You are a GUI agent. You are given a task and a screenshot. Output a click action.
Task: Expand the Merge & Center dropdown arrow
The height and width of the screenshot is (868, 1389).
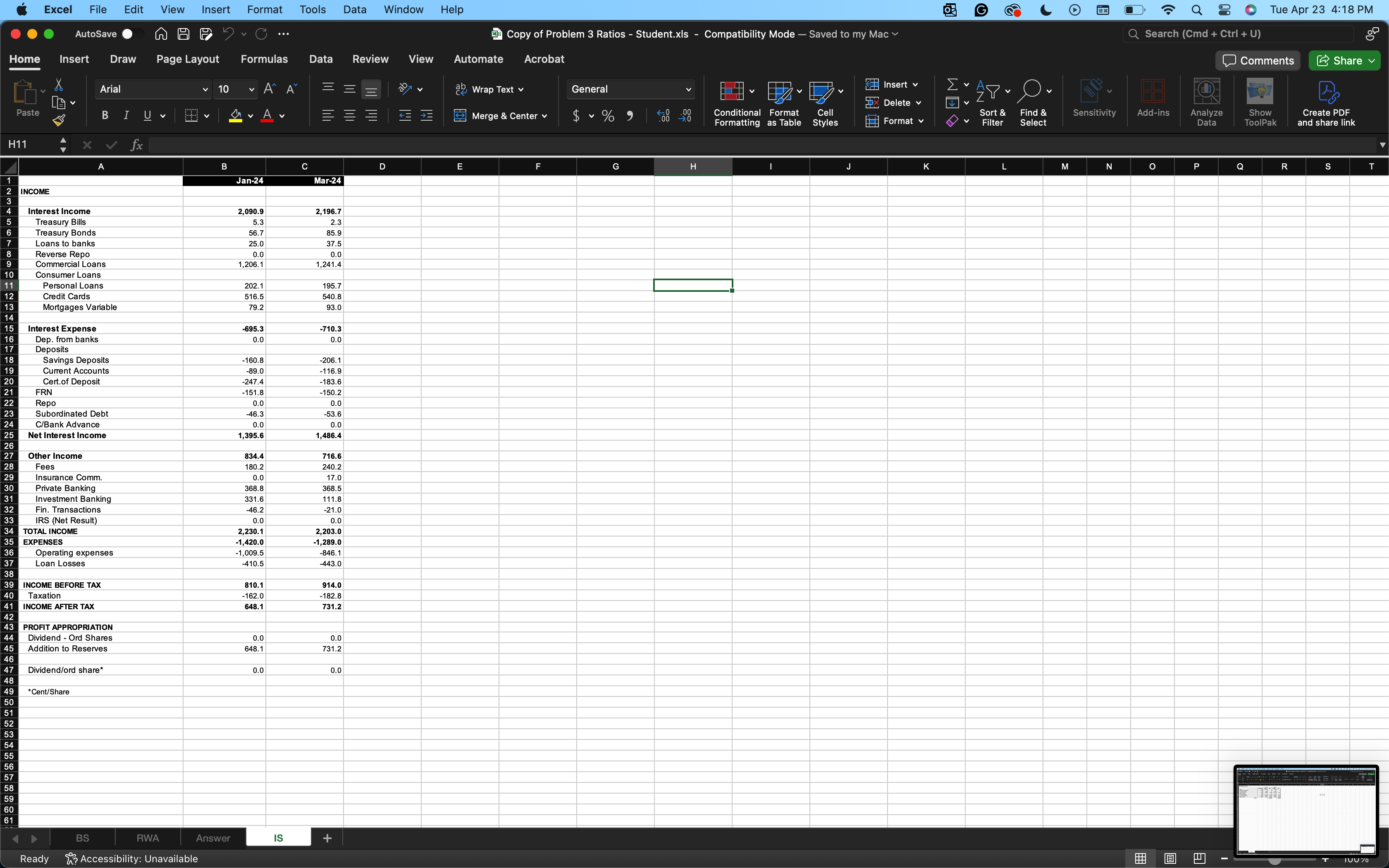544,116
